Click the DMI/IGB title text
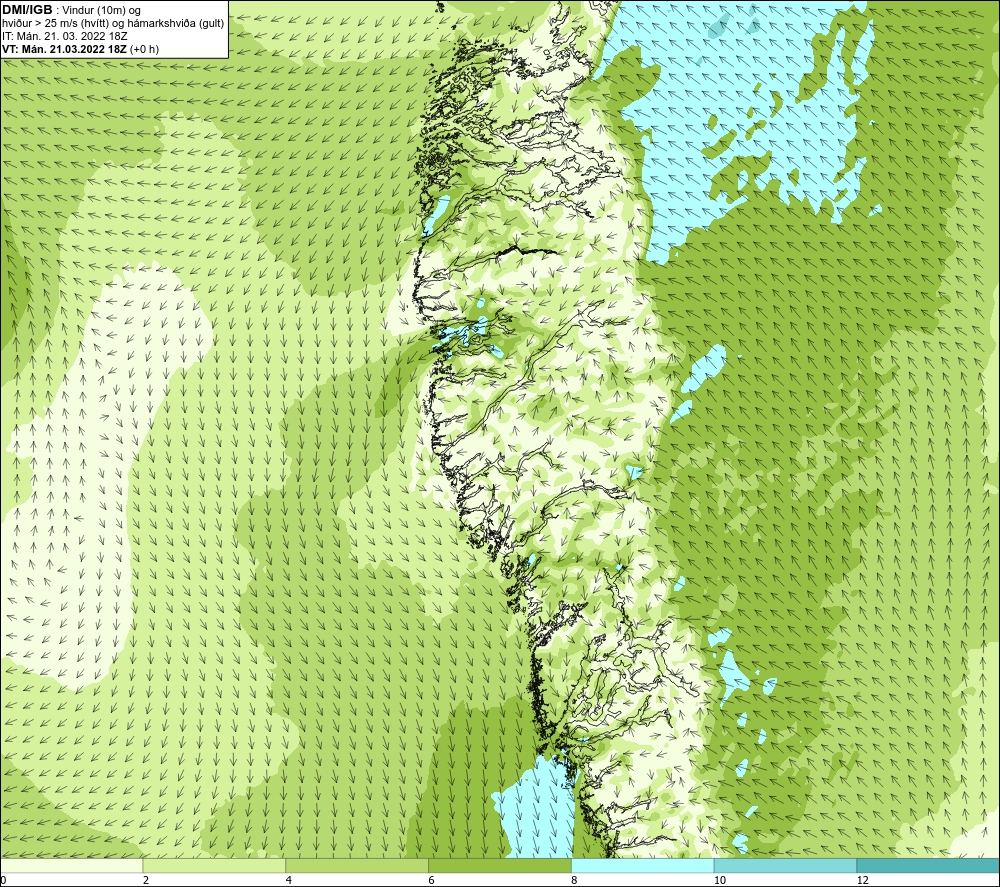Screen dimensions: 1000x887 click(27, 10)
